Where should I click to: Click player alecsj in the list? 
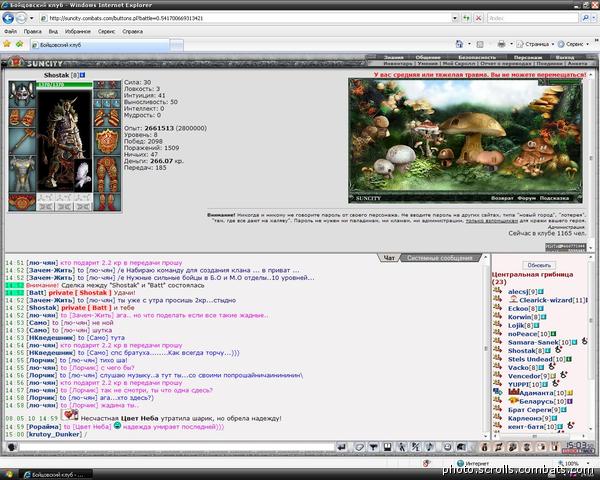coord(518,292)
